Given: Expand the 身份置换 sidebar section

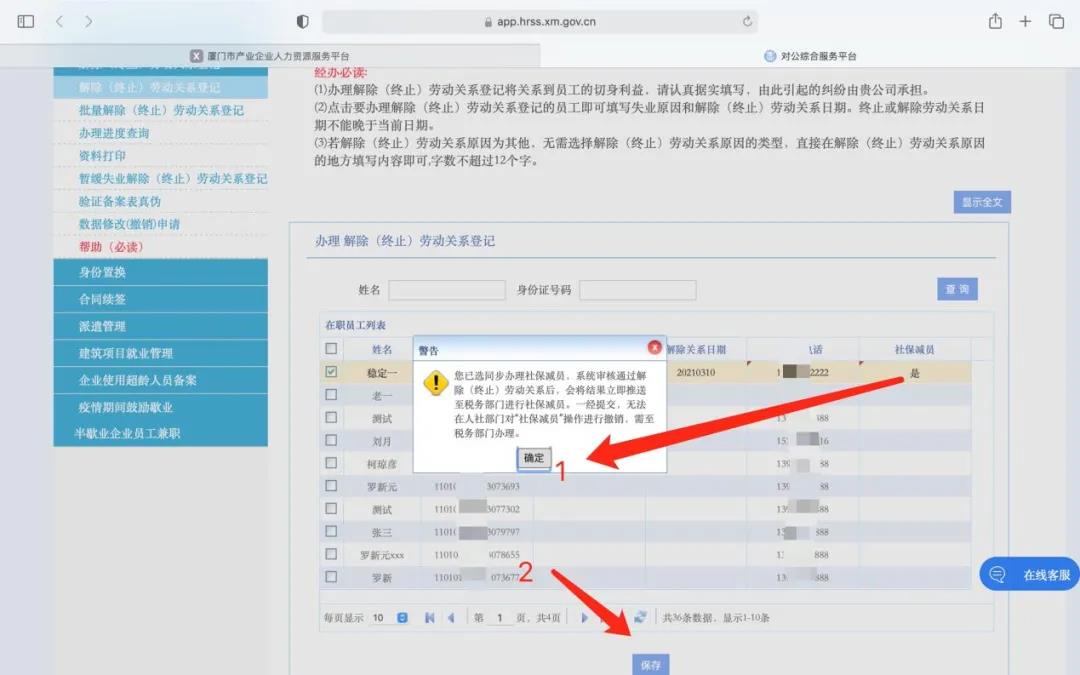Looking at the screenshot, I should pos(160,272).
